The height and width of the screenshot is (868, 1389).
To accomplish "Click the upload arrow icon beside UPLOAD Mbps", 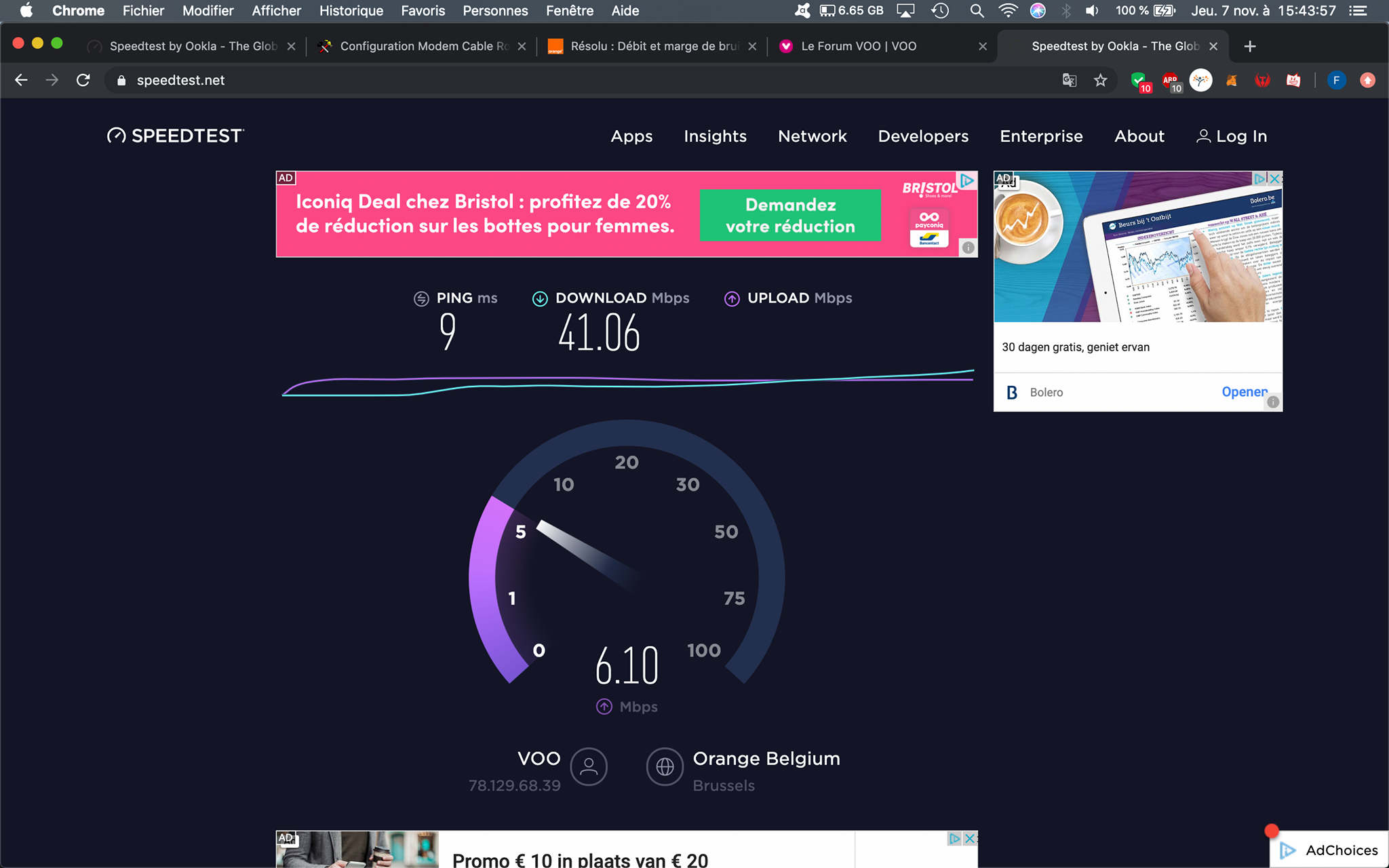I will 732,298.
